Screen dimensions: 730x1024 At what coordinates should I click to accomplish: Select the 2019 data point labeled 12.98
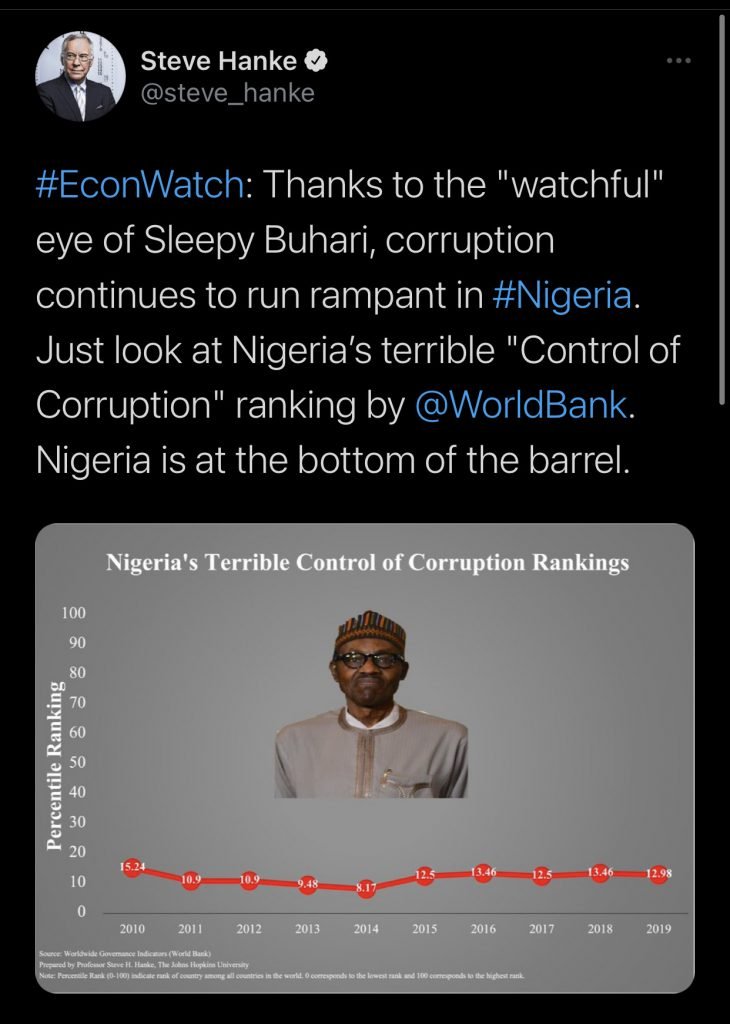[x=658, y=874]
